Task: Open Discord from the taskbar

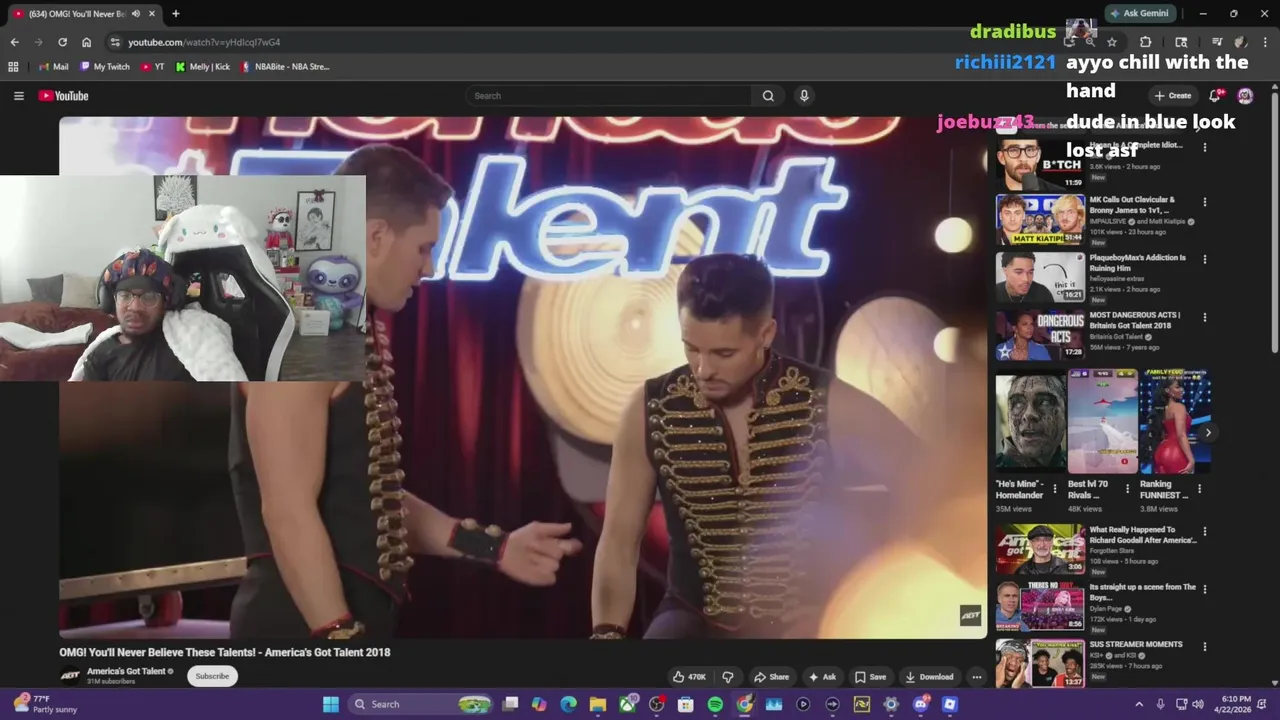Action: pyautogui.click(x=920, y=704)
